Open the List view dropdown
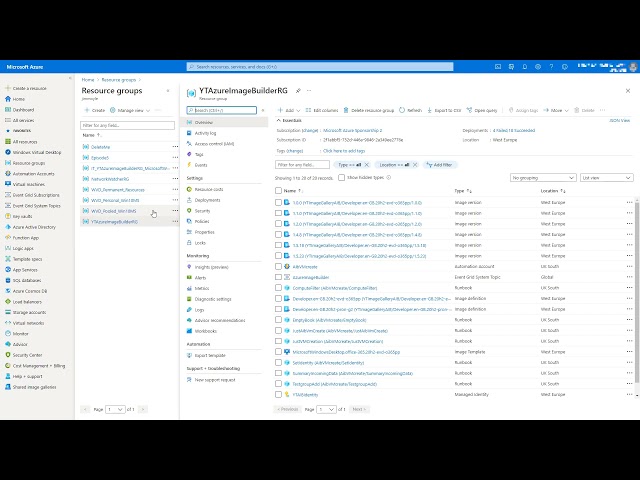The height and width of the screenshot is (480, 640). point(607,178)
